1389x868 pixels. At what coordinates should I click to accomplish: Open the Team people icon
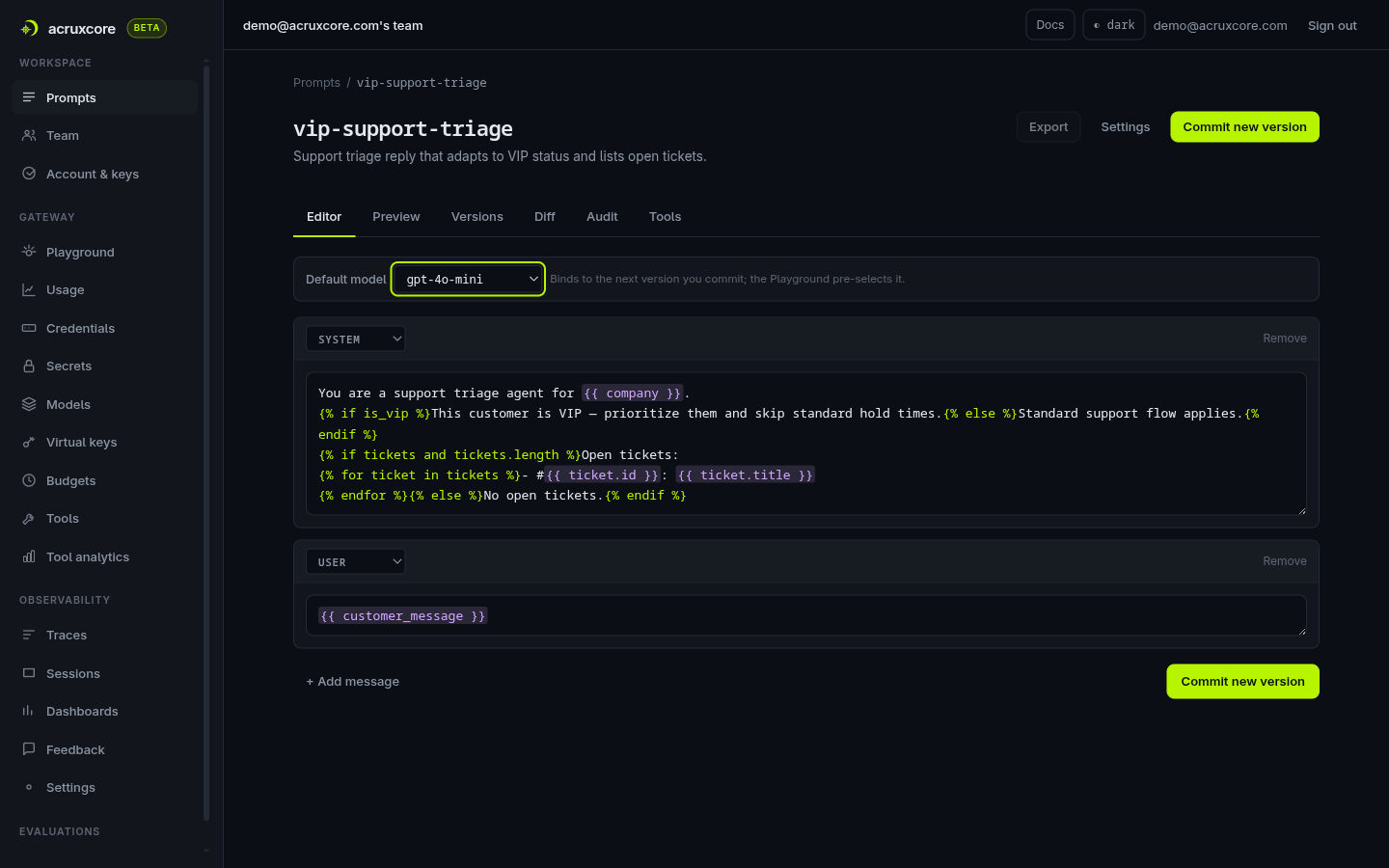coord(29,135)
